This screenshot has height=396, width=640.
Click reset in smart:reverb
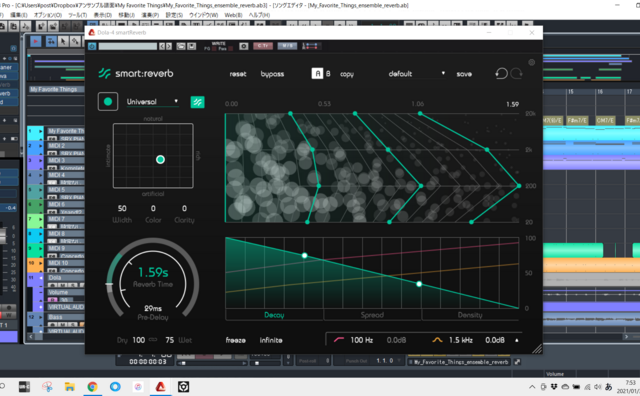click(x=238, y=74)
